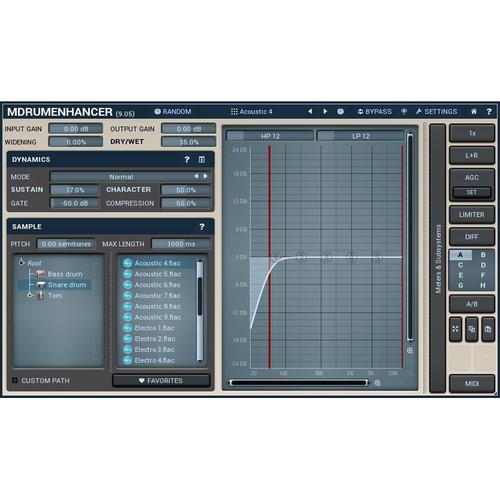500x500 pixels.
Task: Click the OUTPUT GAIN value field
Action: coord(189,129)
